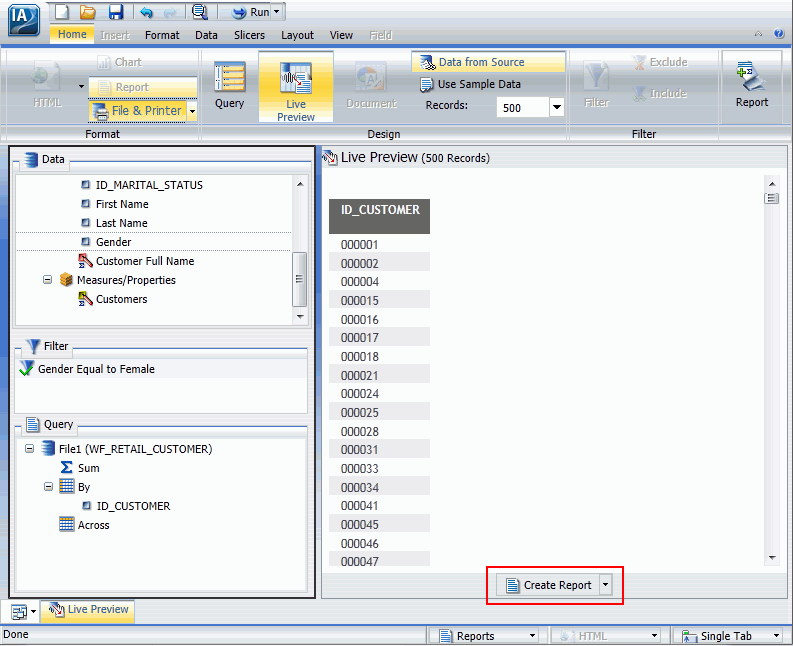The height and width of the screenshot is (646, 793).
Task: Collapse File1 (WF_RETAIL_CUSTOMER) query node
Action: click(x=30, y=449)
